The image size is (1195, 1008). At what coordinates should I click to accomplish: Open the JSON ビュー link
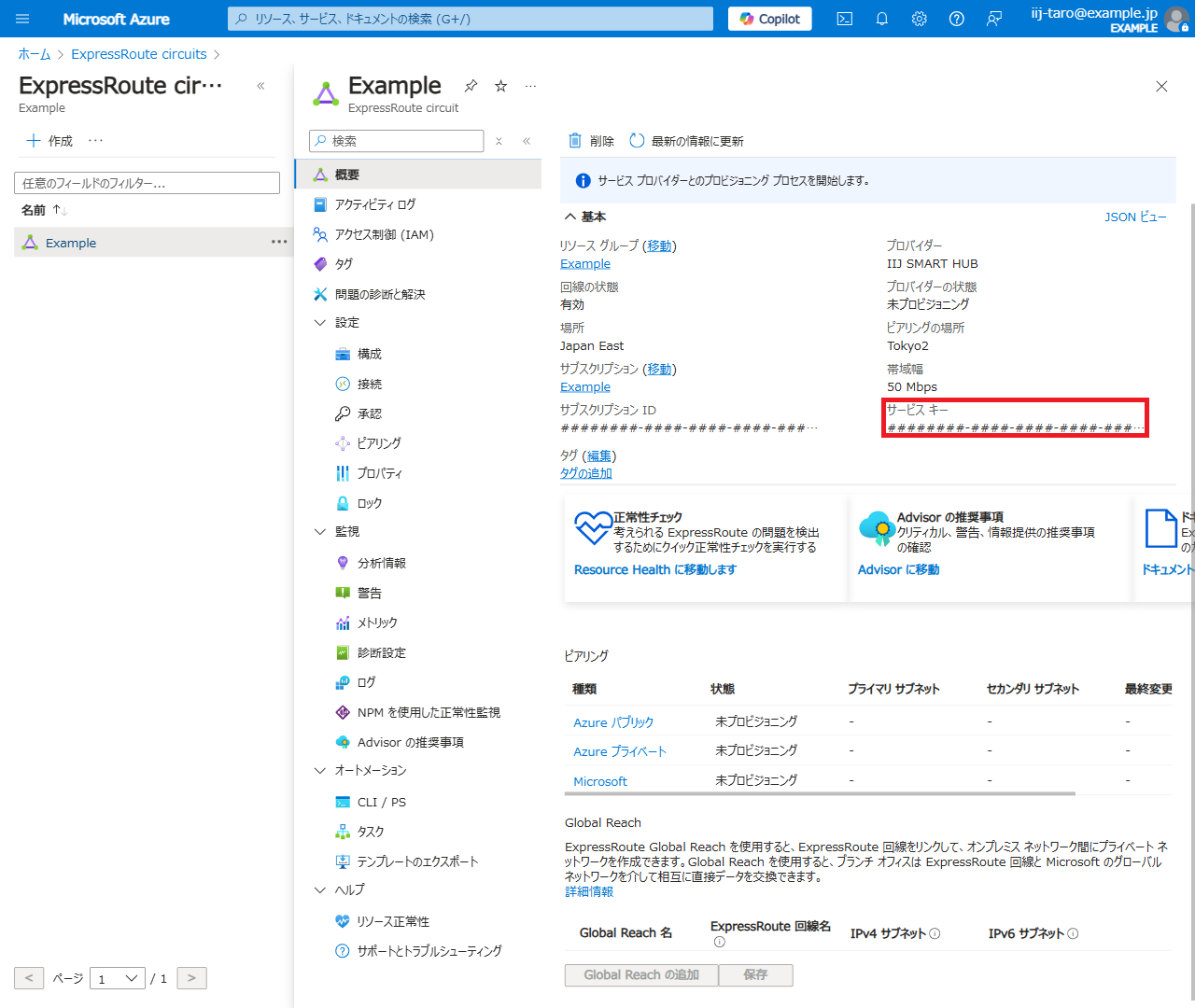click(1135, 217)
